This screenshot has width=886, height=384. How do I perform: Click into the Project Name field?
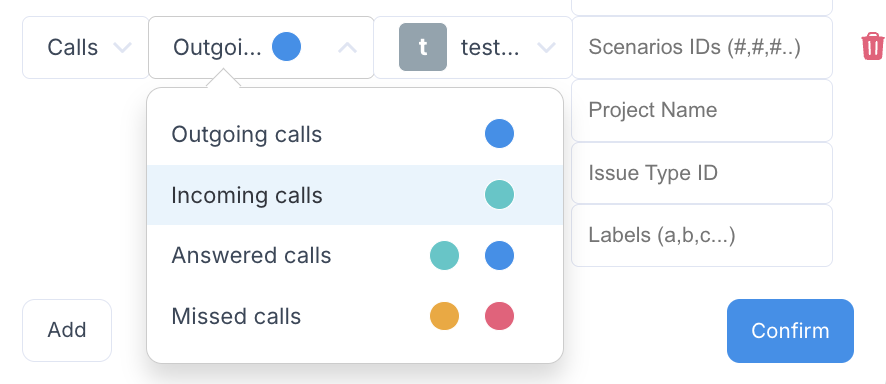702,110
